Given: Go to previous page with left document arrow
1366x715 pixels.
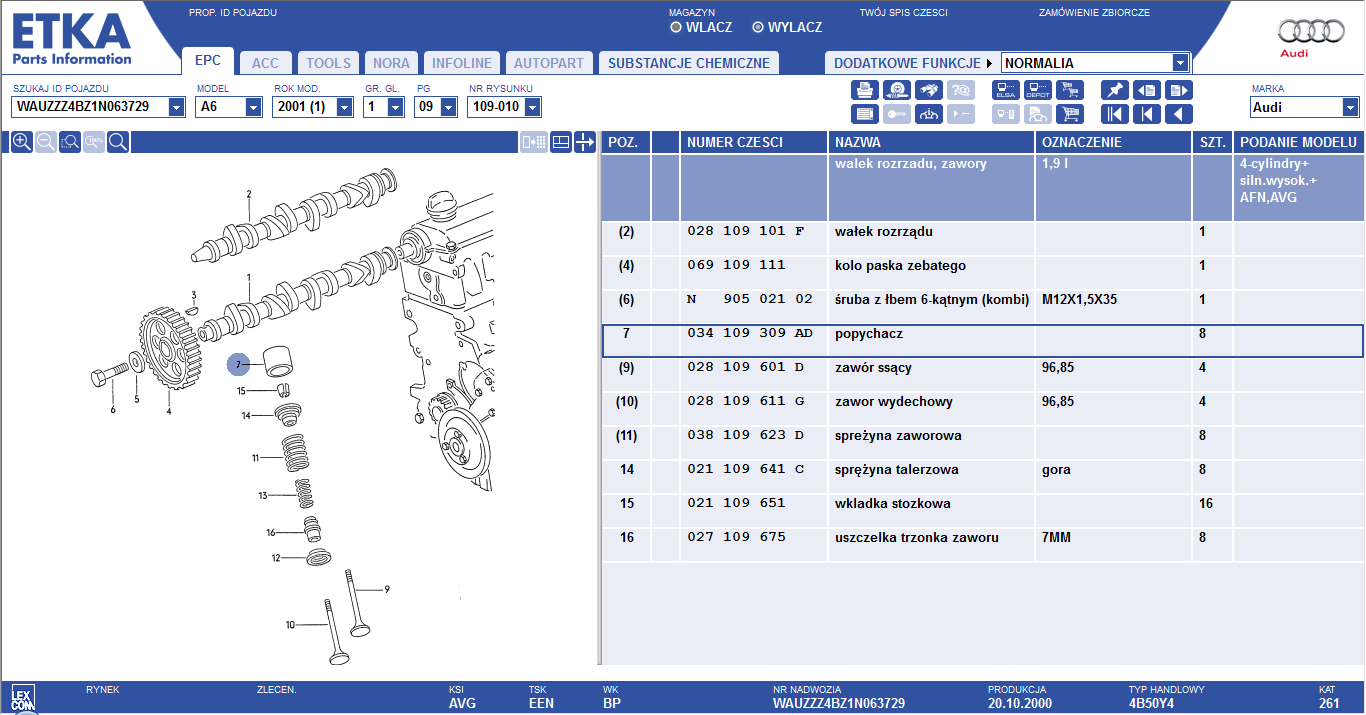Looking at the screenshot, I should (x=1147, y=90).
